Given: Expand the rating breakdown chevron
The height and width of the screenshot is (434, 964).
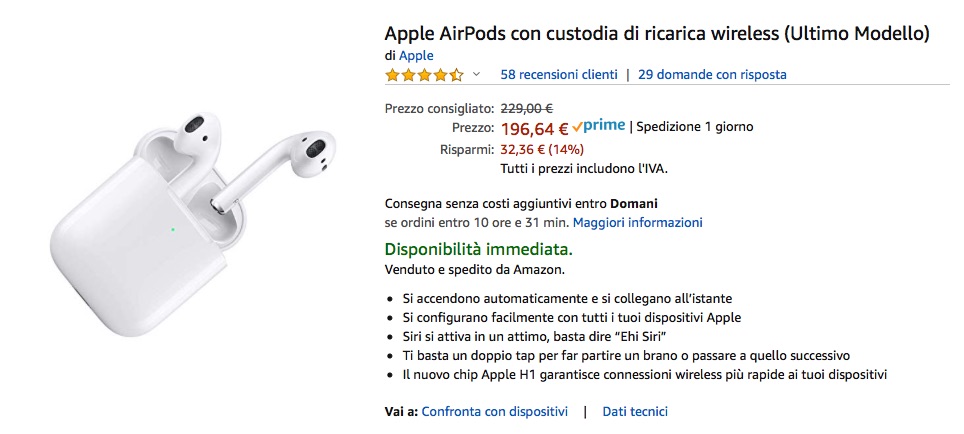Looking at the screenshot, I should click(476, 75).
